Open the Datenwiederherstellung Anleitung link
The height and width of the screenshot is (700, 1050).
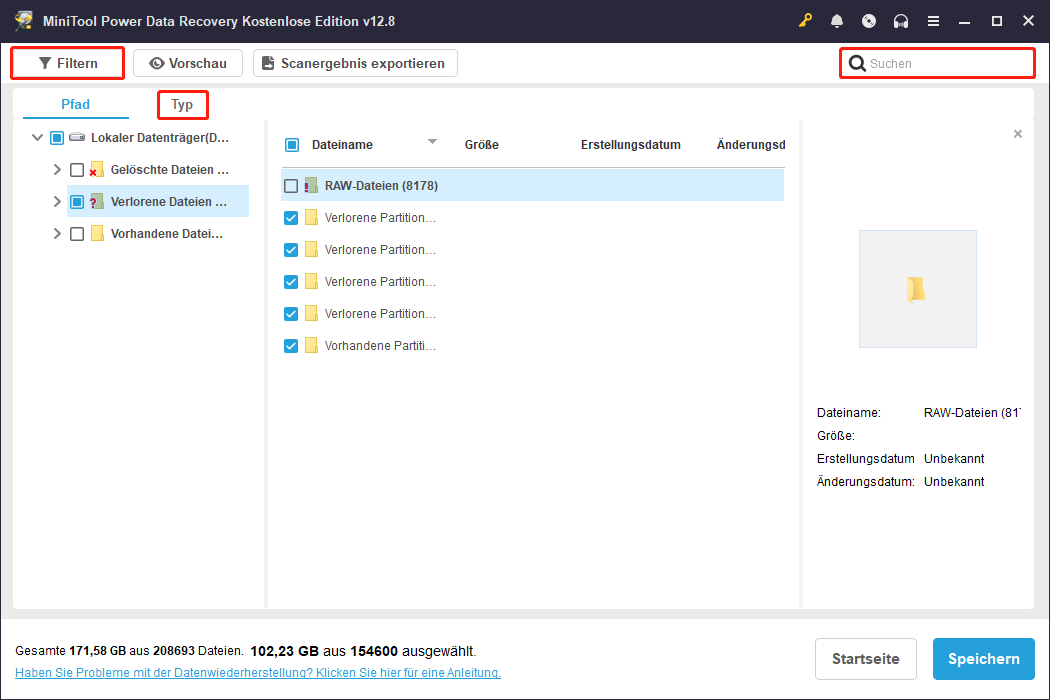tap(258, 673)
